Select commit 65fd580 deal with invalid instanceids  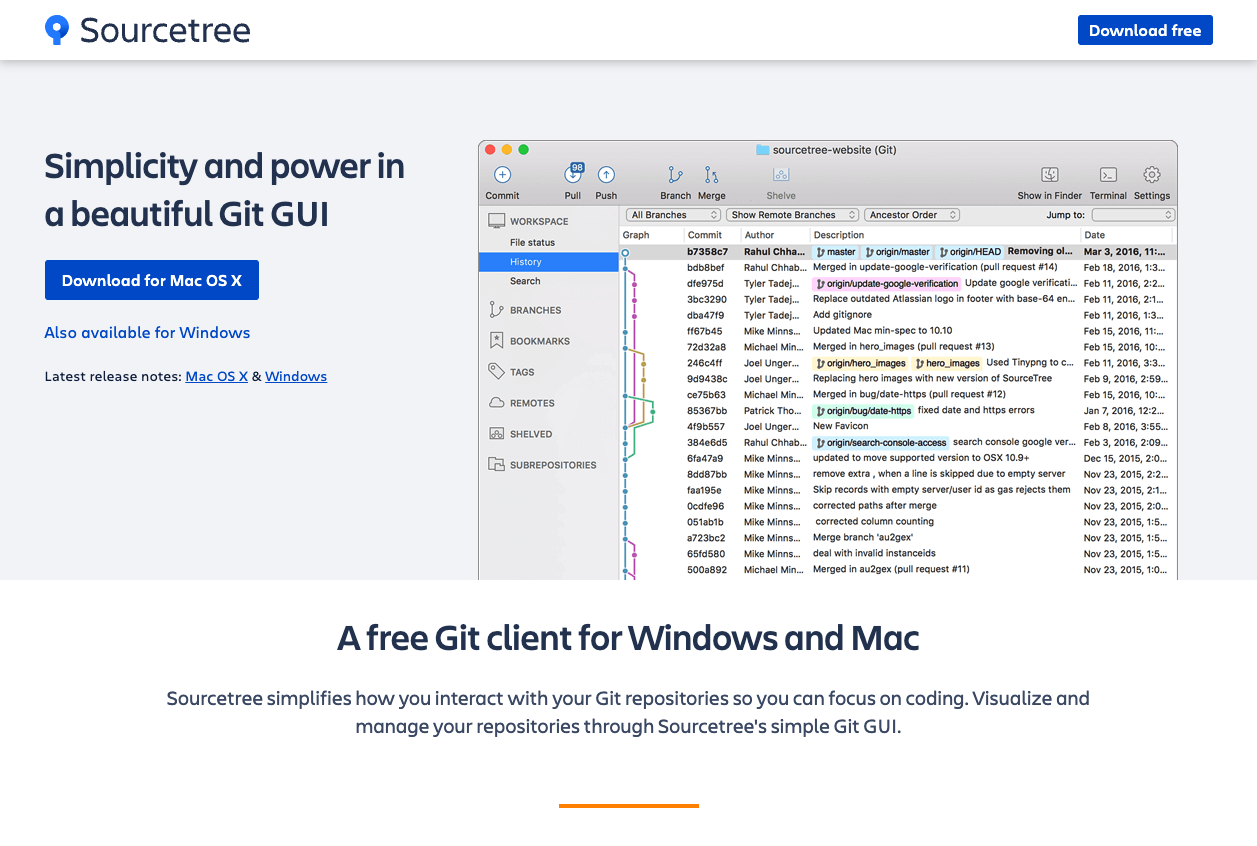[x=898, y=553]
